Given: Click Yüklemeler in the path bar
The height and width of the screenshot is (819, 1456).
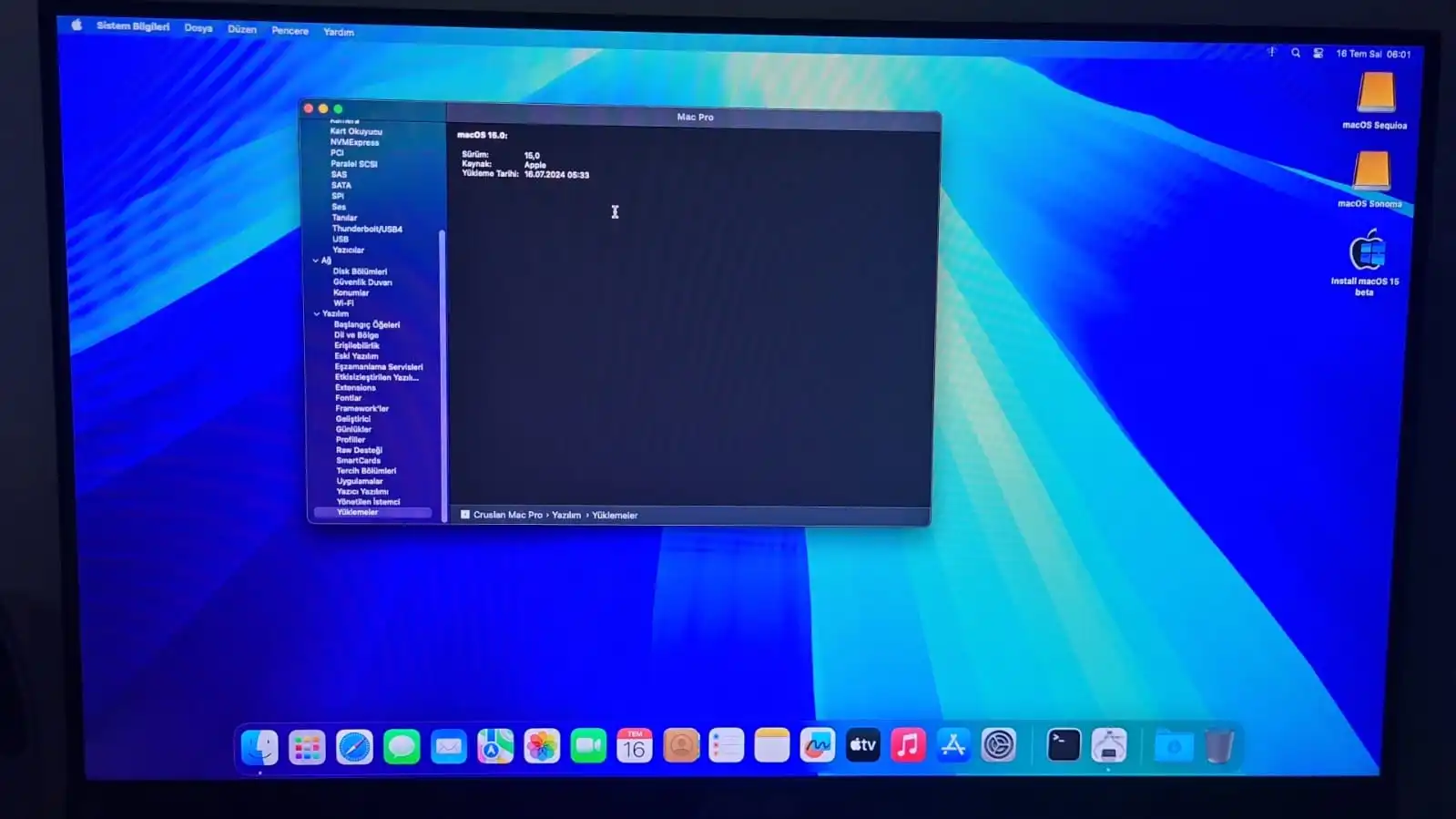Looking at the screenshot, I should point(615,515).
